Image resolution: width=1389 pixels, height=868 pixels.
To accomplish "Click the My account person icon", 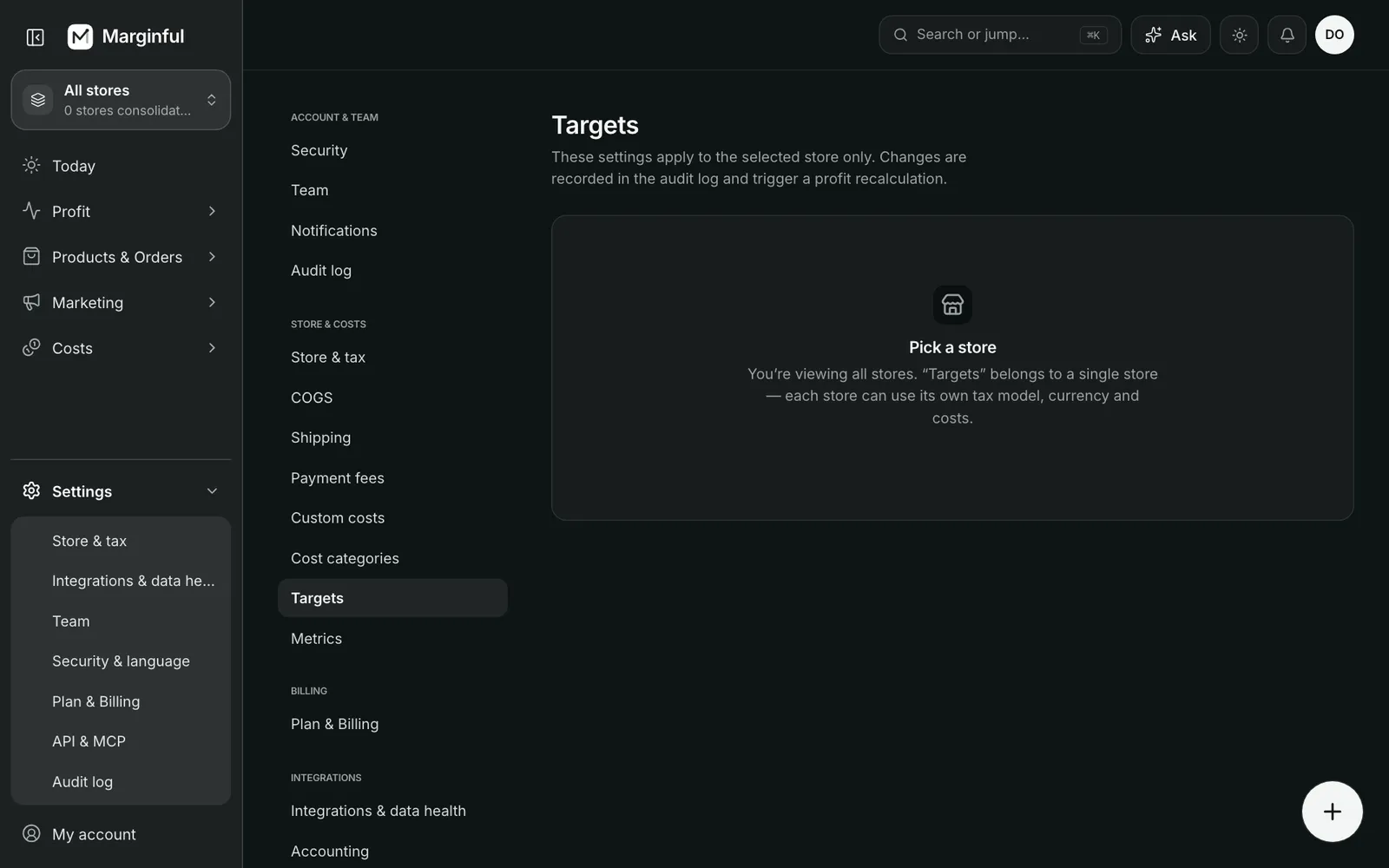I will [x=31, y=833].
